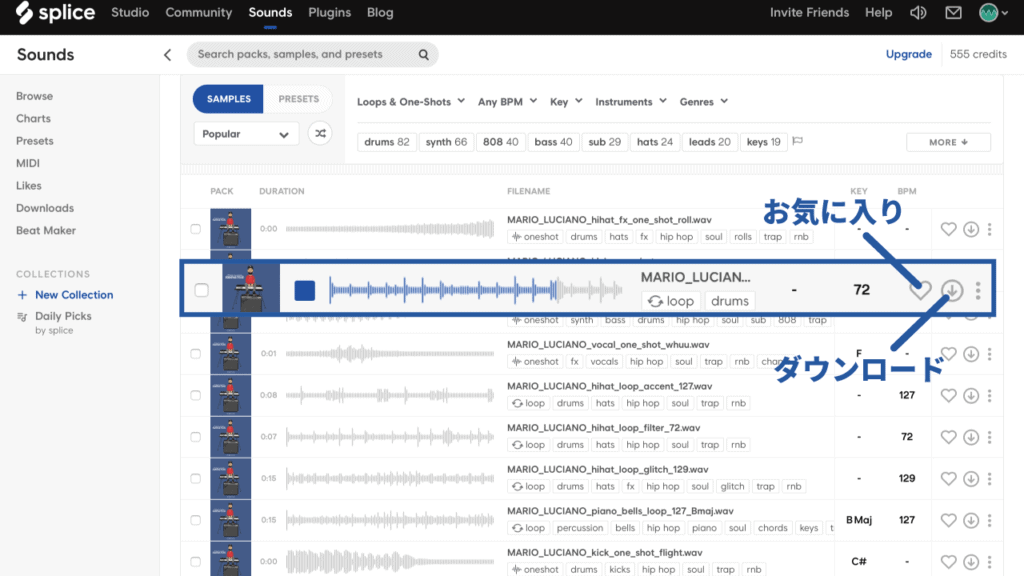
Task: Click the shuffle icon beside Popular sort
Action: tap(320, 133)
